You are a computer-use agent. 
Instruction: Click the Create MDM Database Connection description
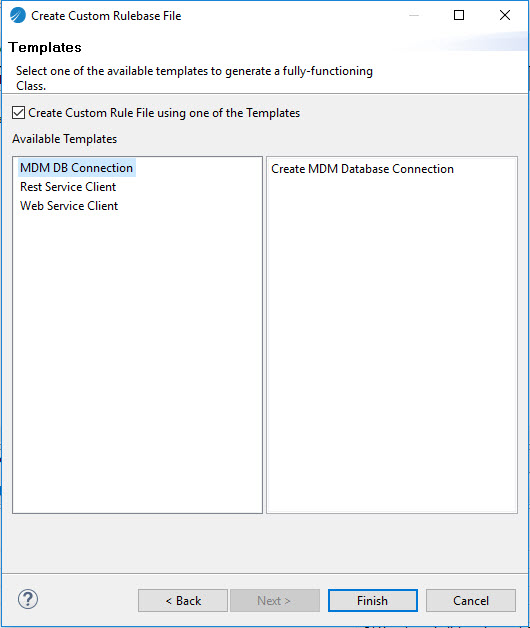[x=363, y=169]
